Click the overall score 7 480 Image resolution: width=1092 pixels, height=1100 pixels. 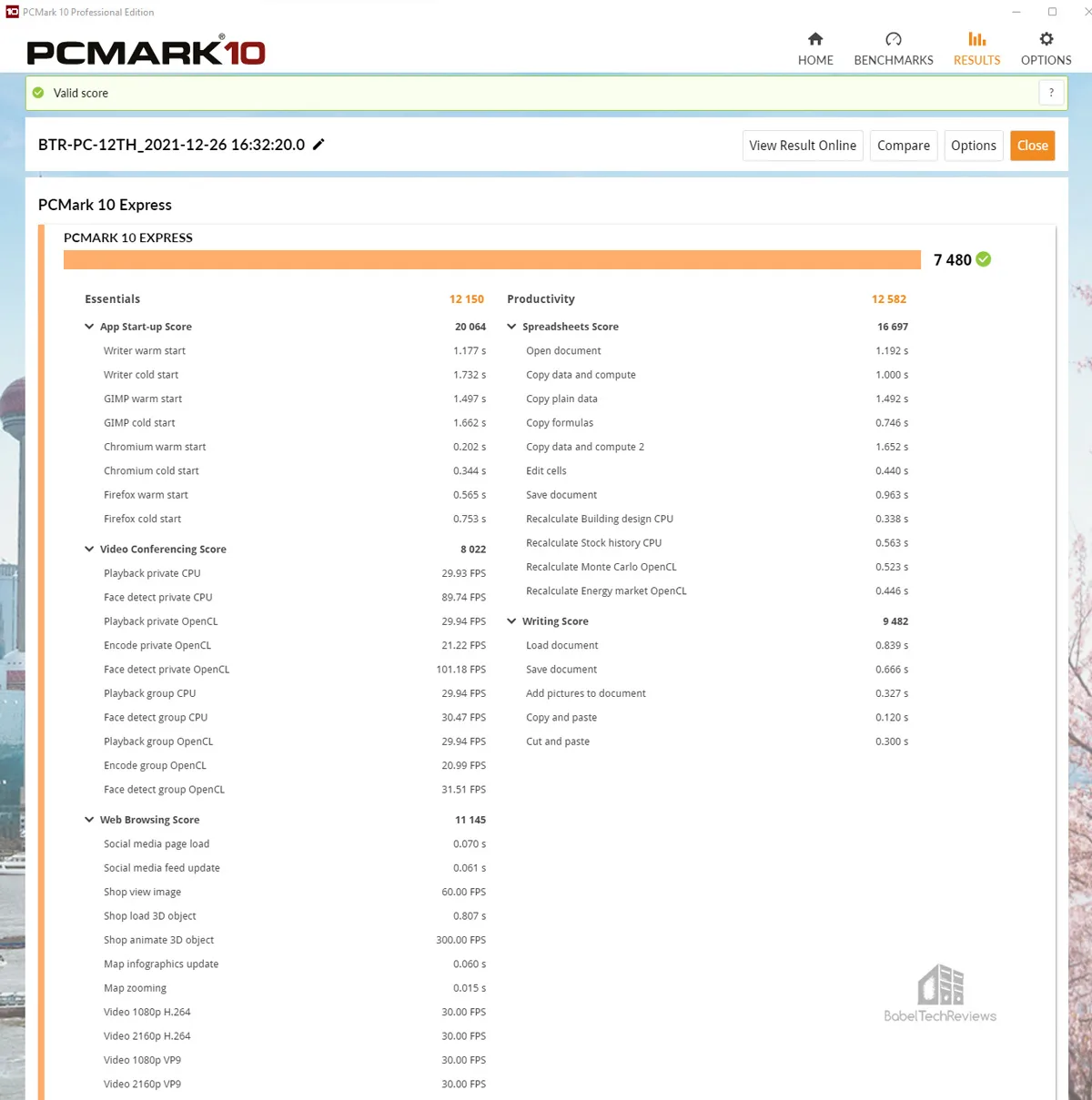tap(953, 260)
